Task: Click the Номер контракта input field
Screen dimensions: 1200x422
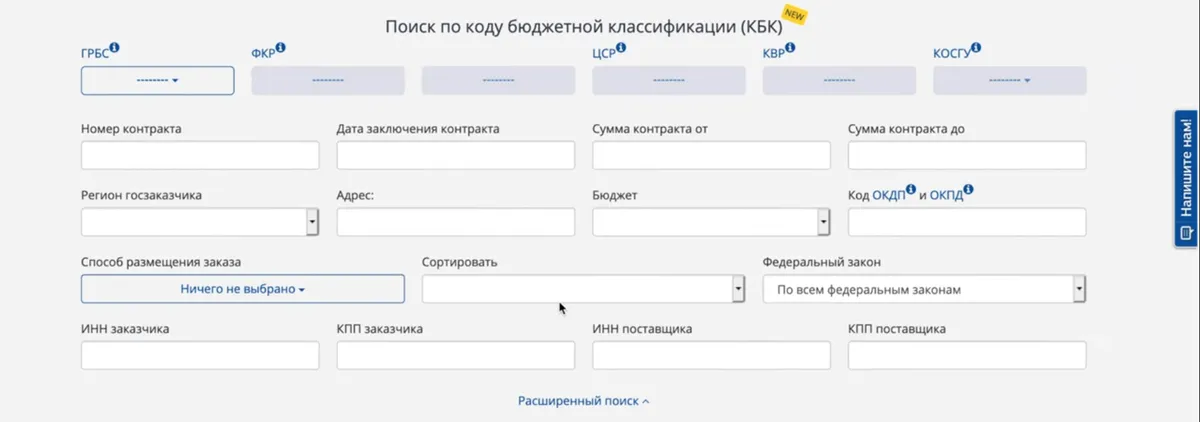Action: coord(200,156)
